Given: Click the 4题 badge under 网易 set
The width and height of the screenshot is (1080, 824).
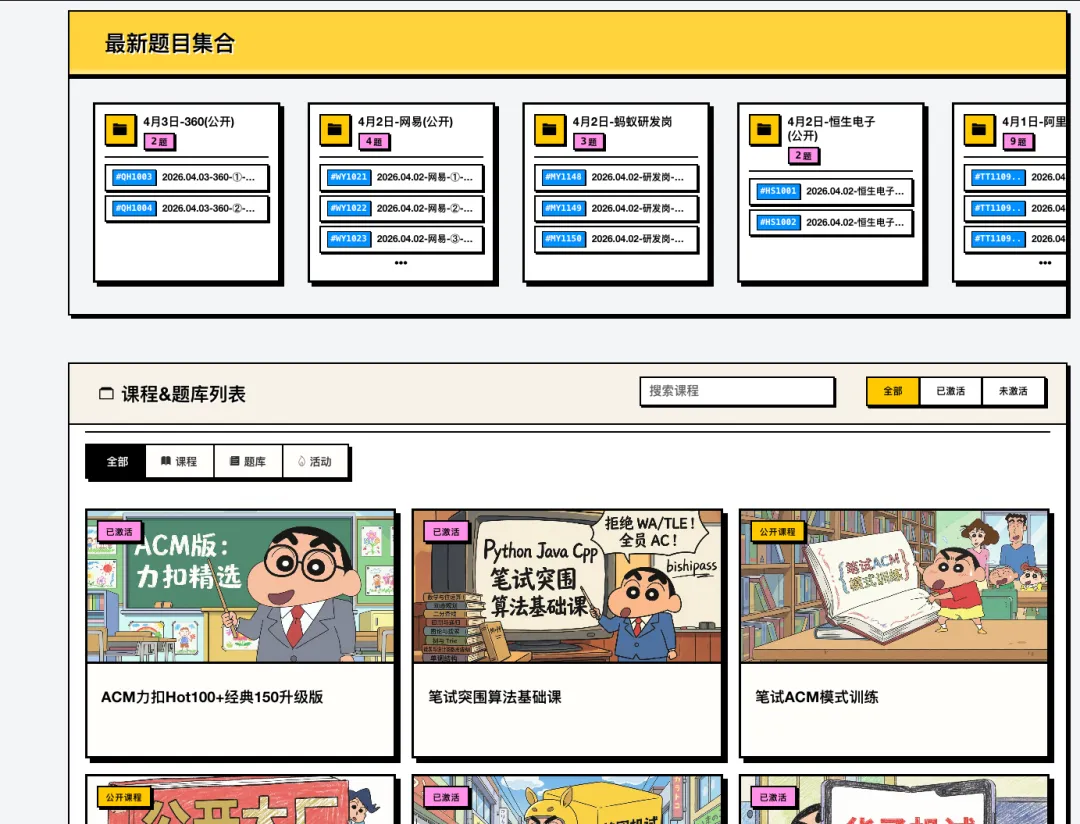Looking at the screenshot, I should (x=374, y=141).
